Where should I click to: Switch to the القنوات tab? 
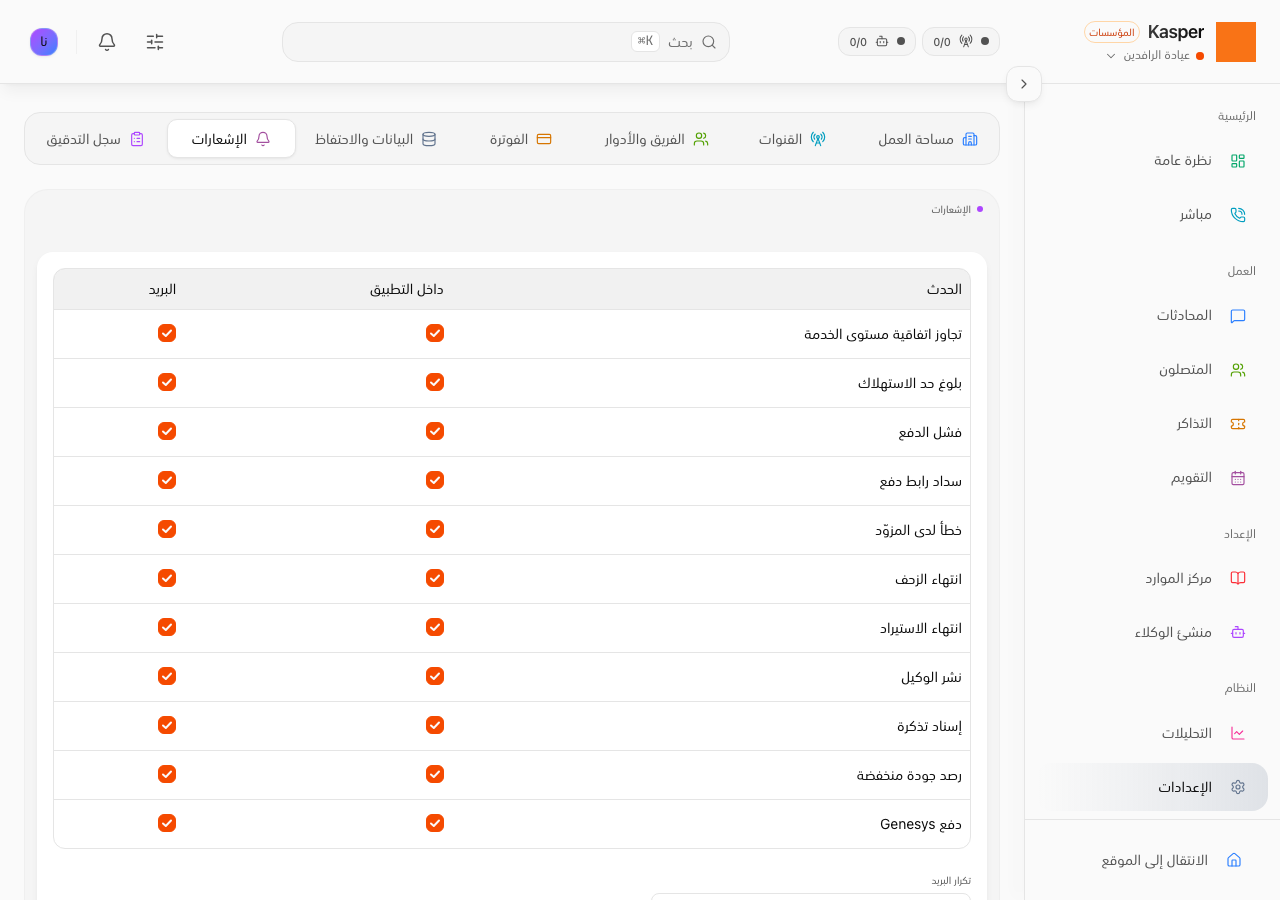coord(792,139)
